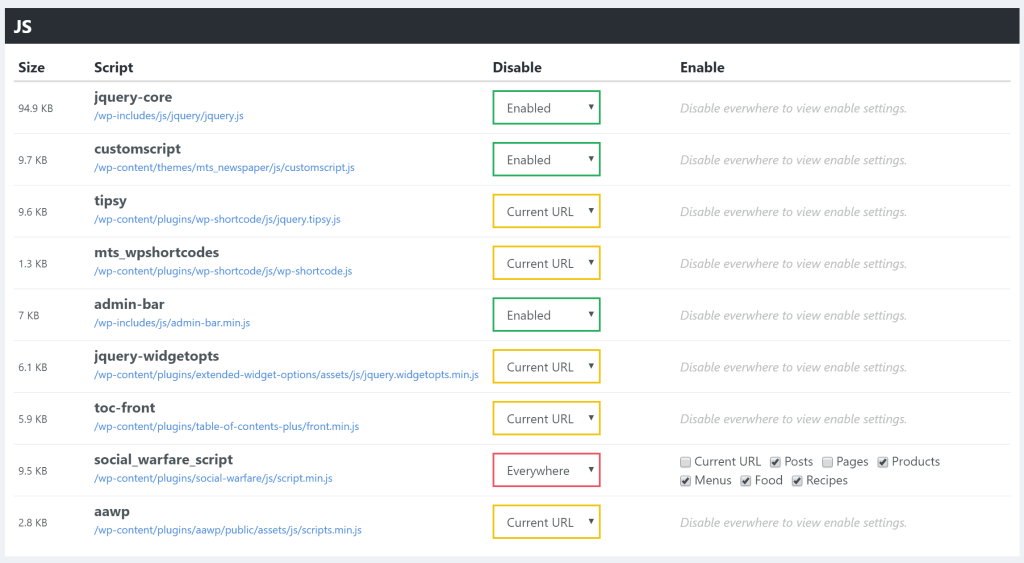
Task: Open the customscript Disable dropdown
Action: (546, 159)
